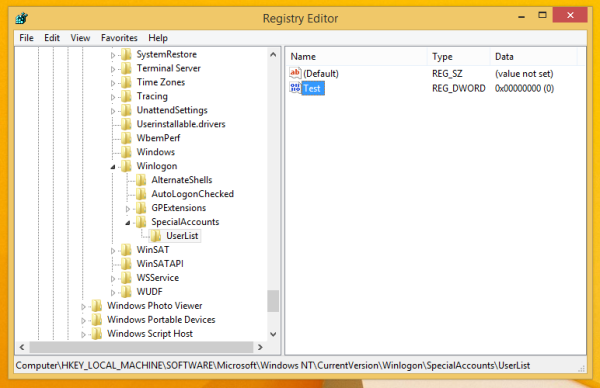Click the SystemRestore folder icon
The height and width of the screenshot is (388, 600).
click(x=126, y=55)
